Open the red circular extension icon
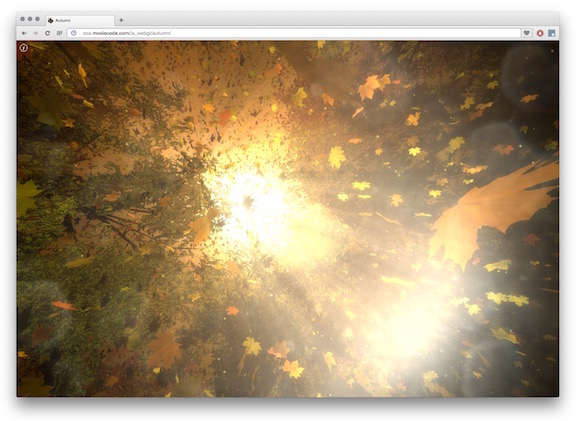Image resolution: width=580 pixels, height=421 pixels. (540, 33)
